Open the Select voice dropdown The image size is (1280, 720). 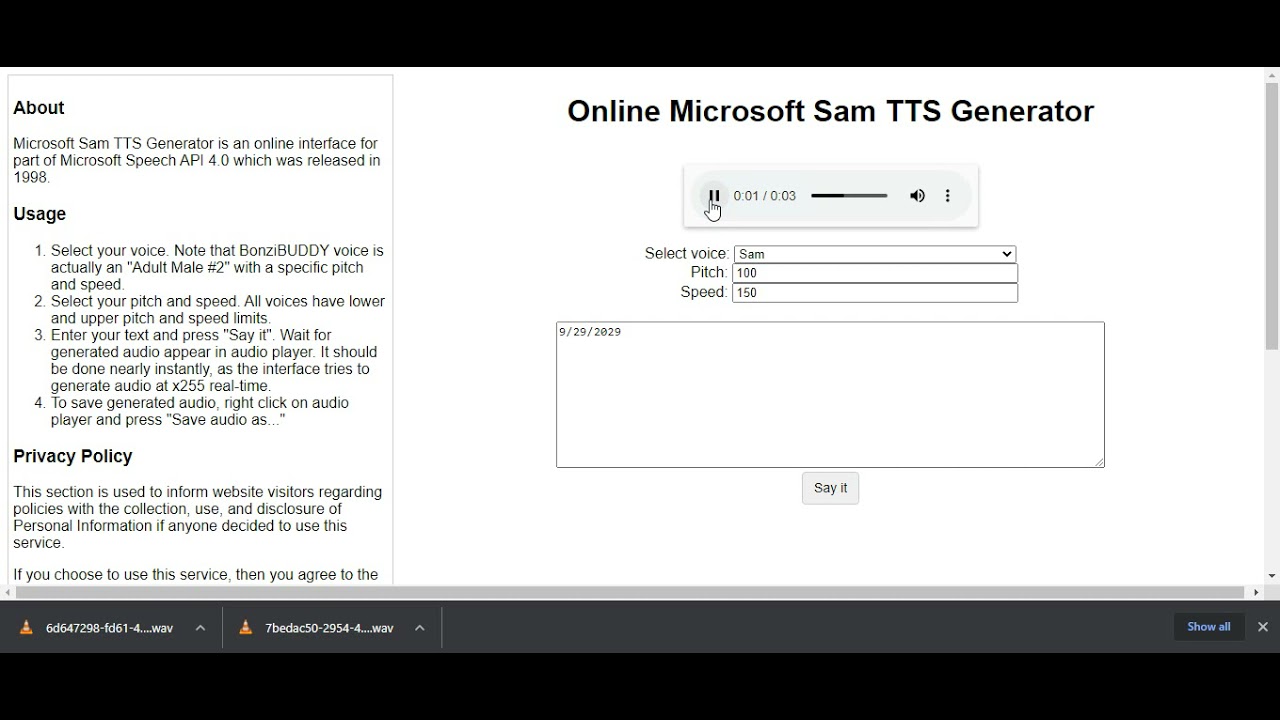tap(875, 254)
